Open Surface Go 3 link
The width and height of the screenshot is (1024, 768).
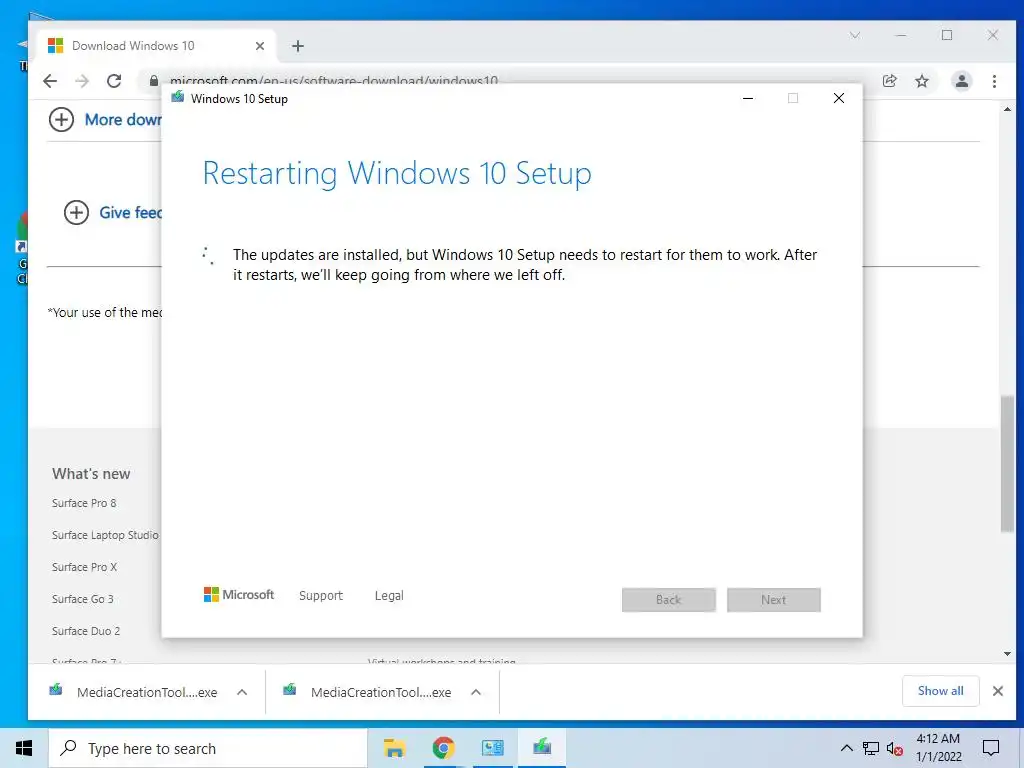[x=83, y=599]
